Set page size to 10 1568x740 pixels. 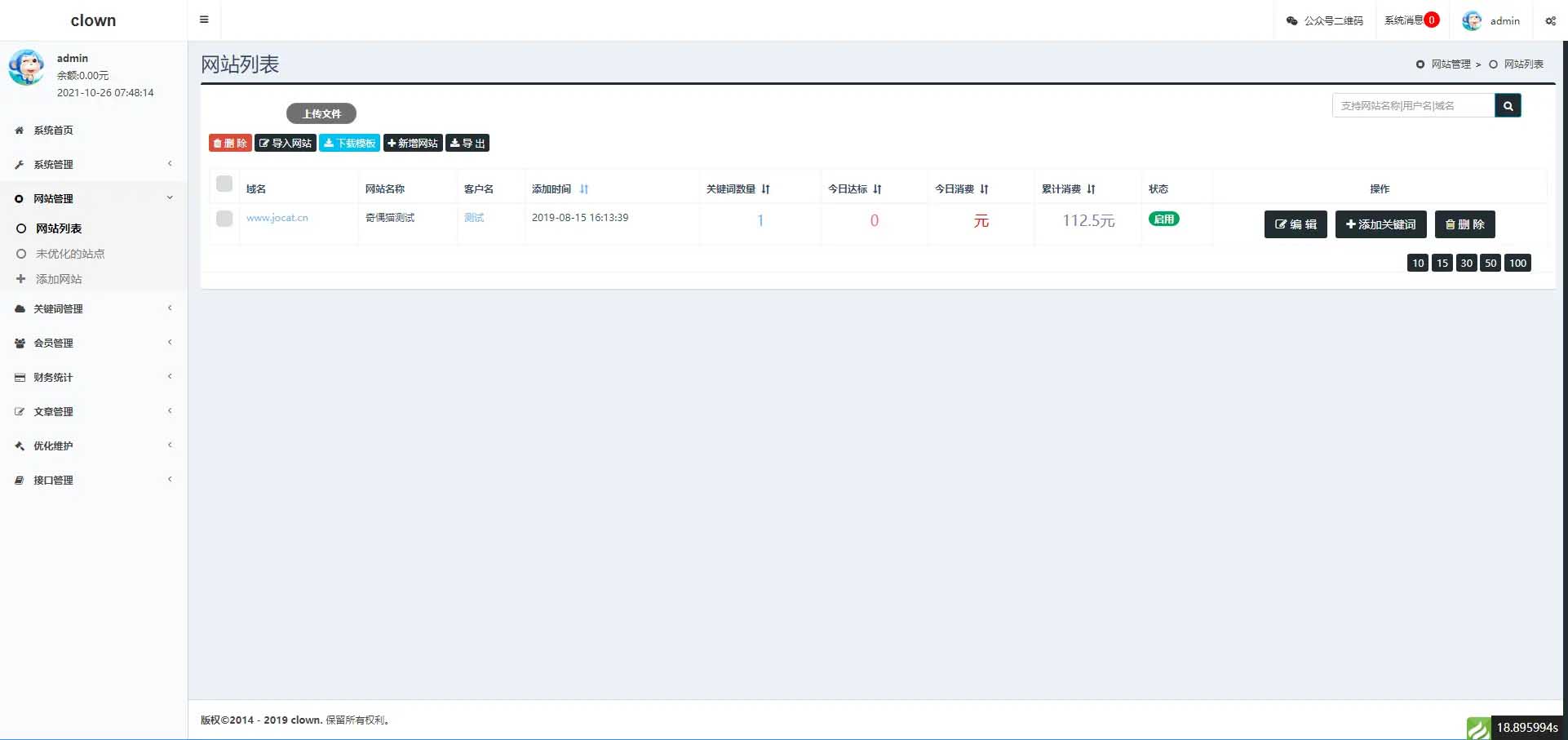click(1418, 263)
